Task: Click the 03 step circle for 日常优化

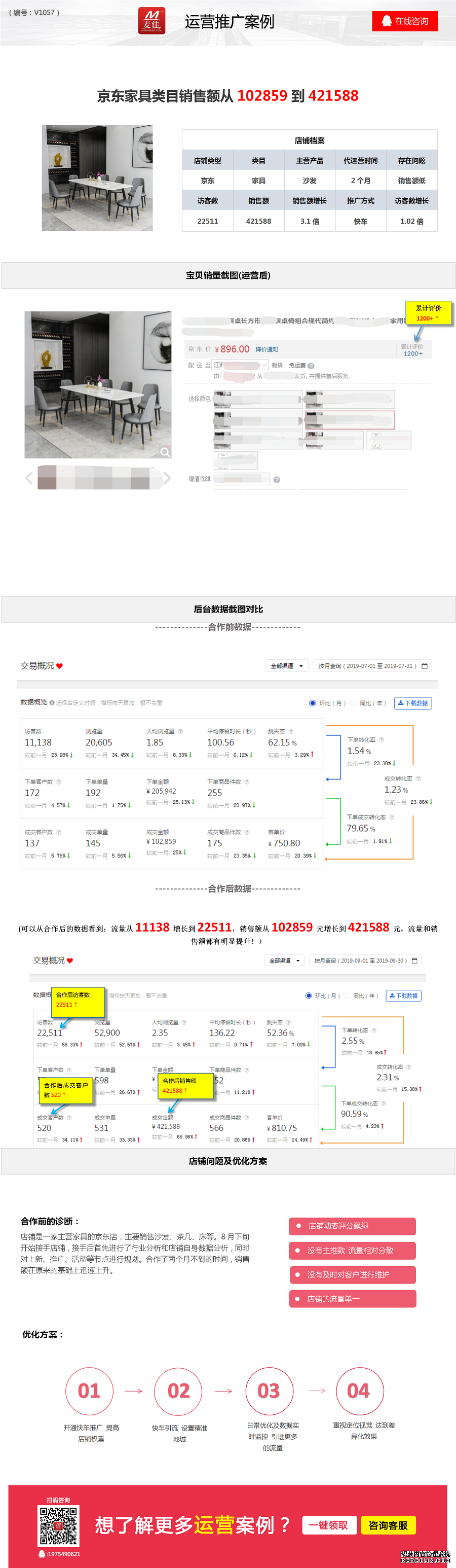Action: (x=269, y=1392)
